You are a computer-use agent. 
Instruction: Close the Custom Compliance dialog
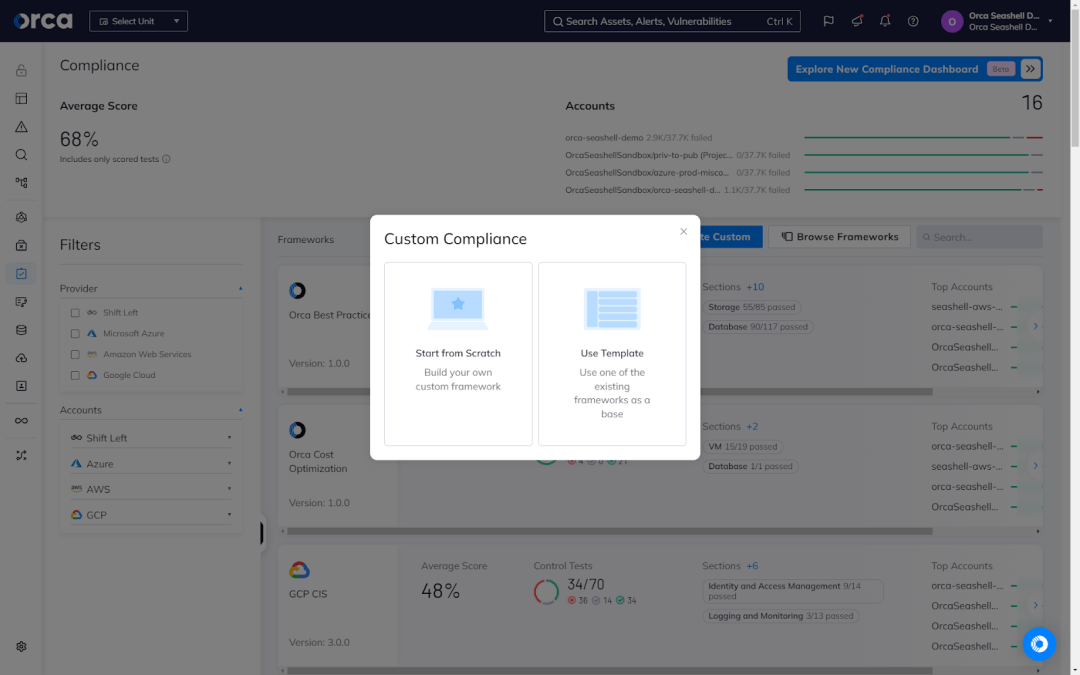683,231
